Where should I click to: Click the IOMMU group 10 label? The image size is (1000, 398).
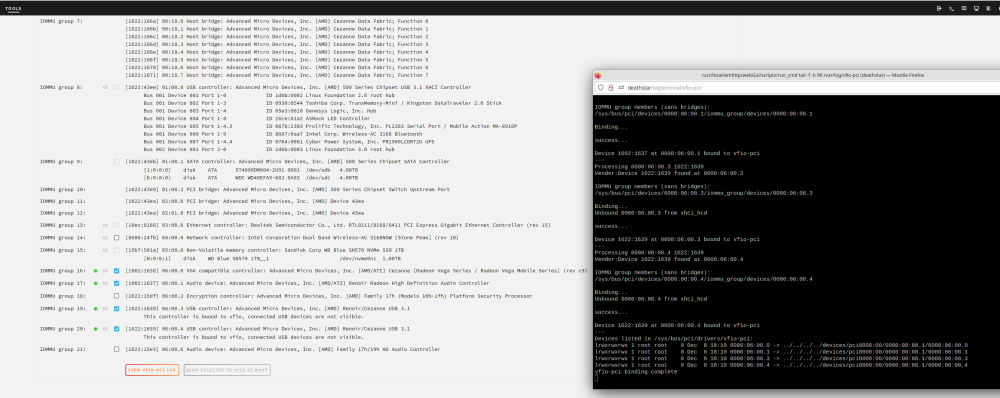[62, 189]
